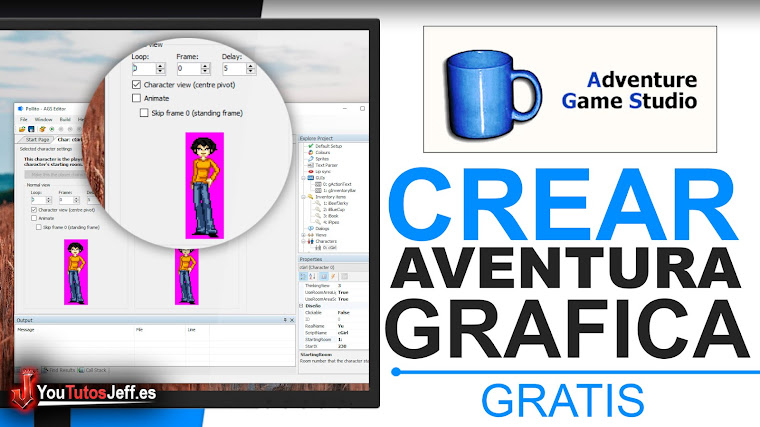Close the Output panel
760x427 pixels.
click(292, 320)
